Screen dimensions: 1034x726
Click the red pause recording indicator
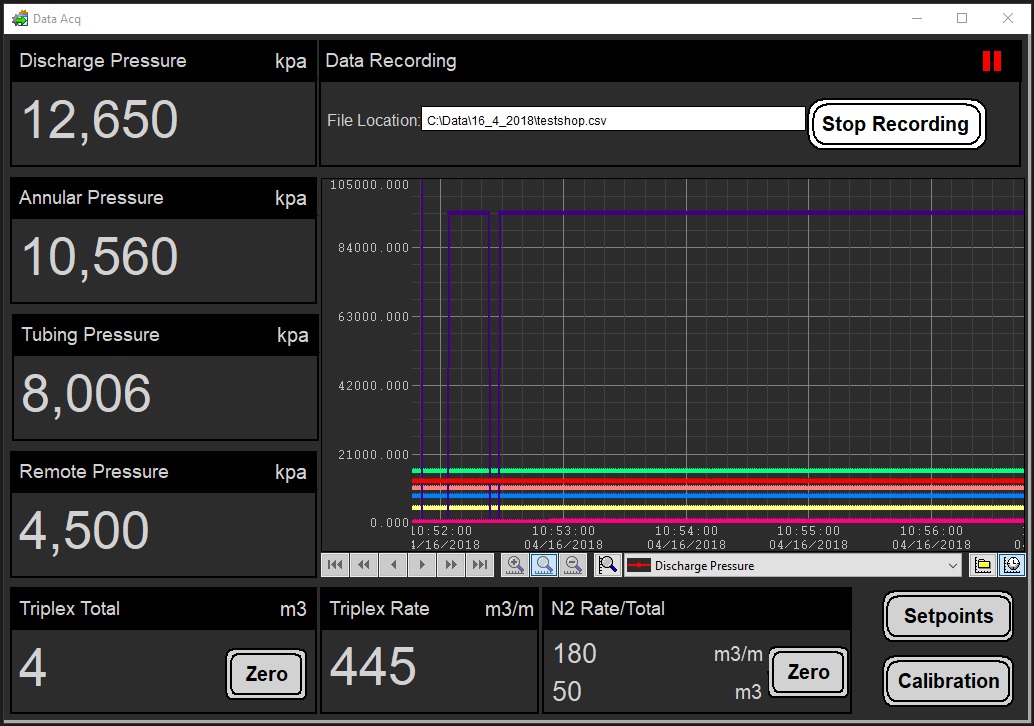(991, 61)
